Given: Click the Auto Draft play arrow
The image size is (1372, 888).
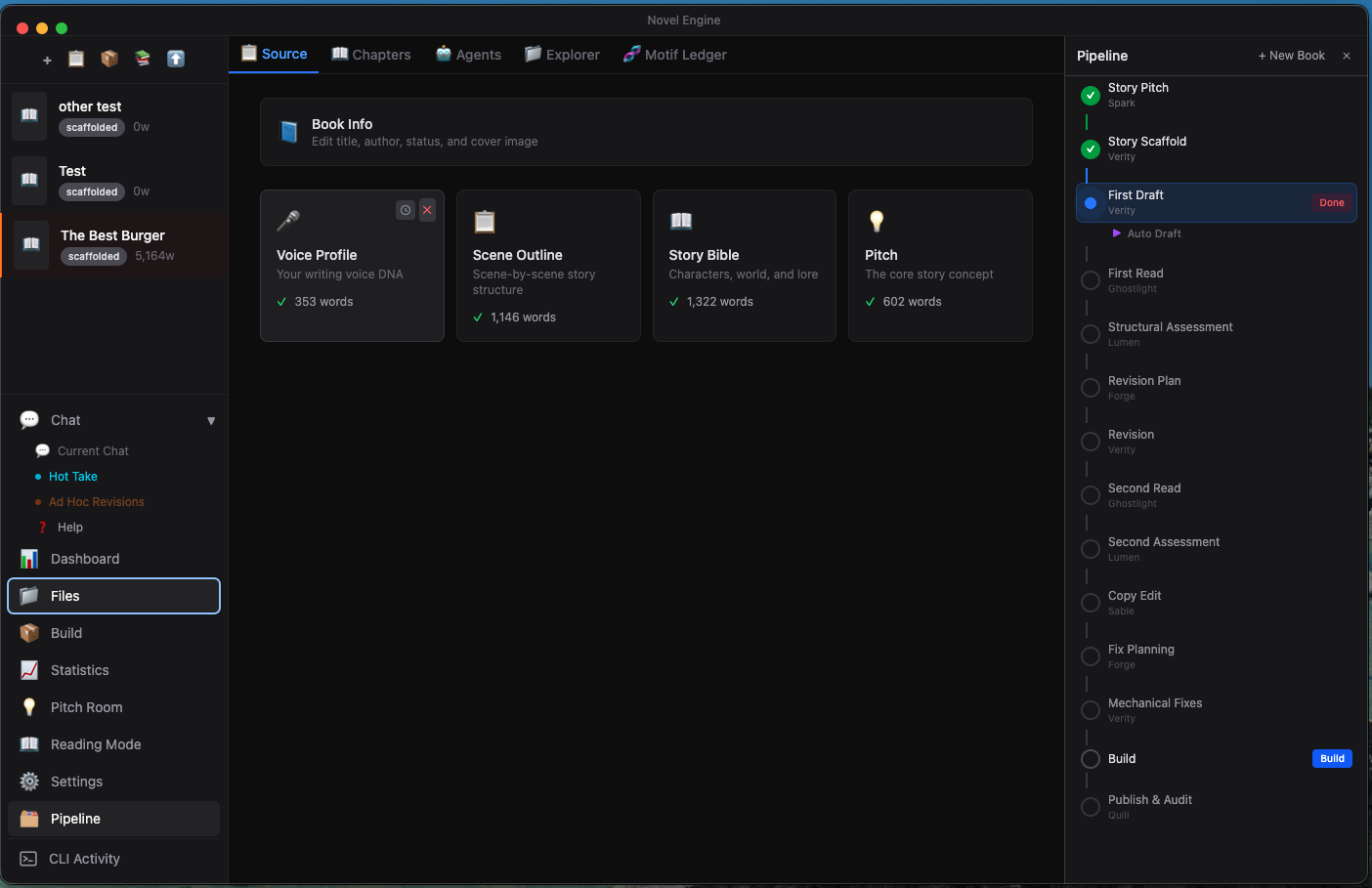Looking at the screenshot, I should 1117,233.
